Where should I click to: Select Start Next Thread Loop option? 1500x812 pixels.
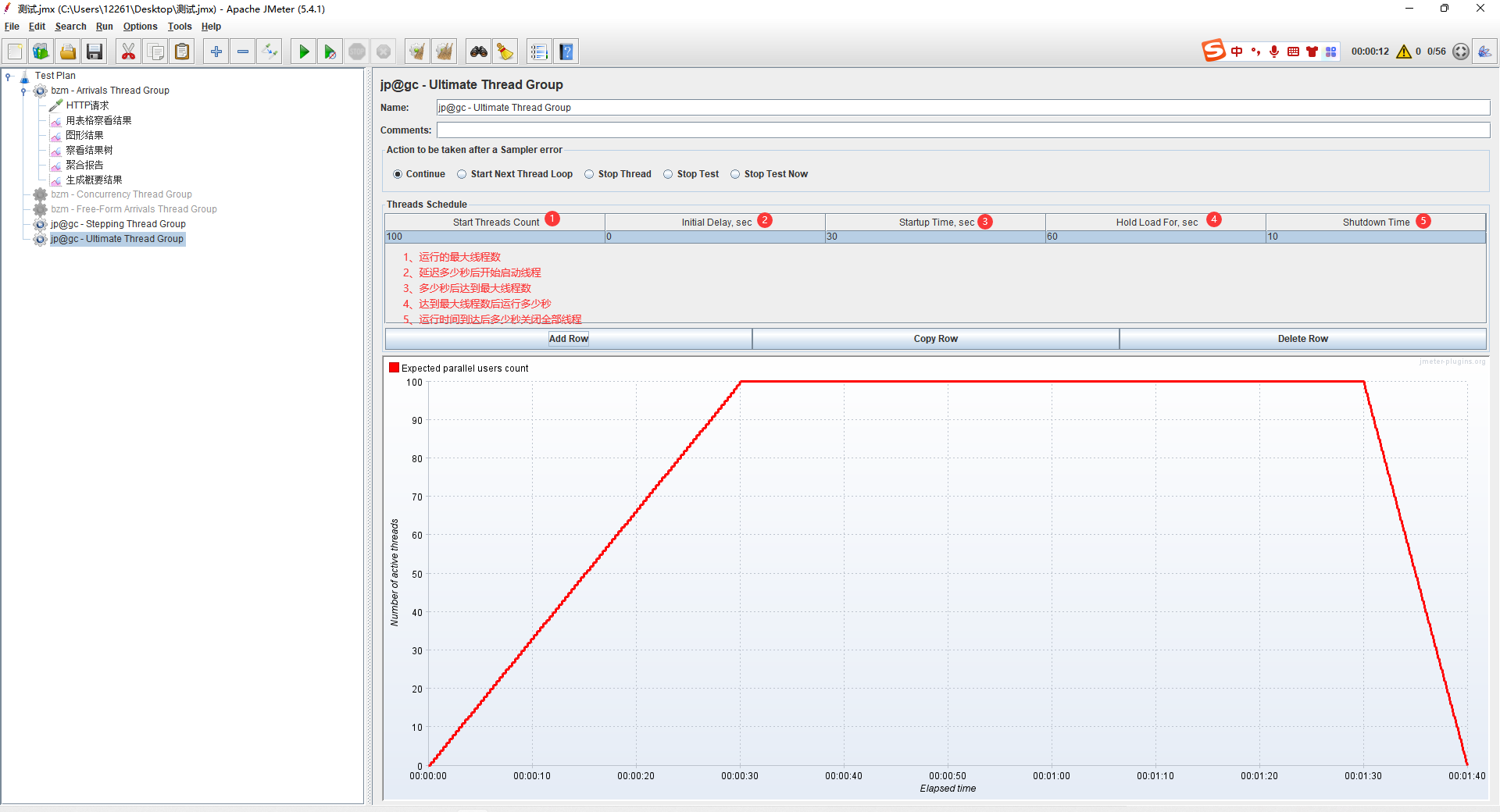462,174
